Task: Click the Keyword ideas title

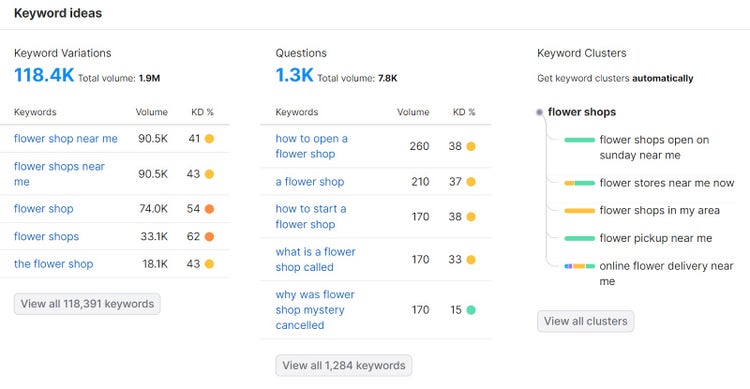Action: tap(58, 13)
